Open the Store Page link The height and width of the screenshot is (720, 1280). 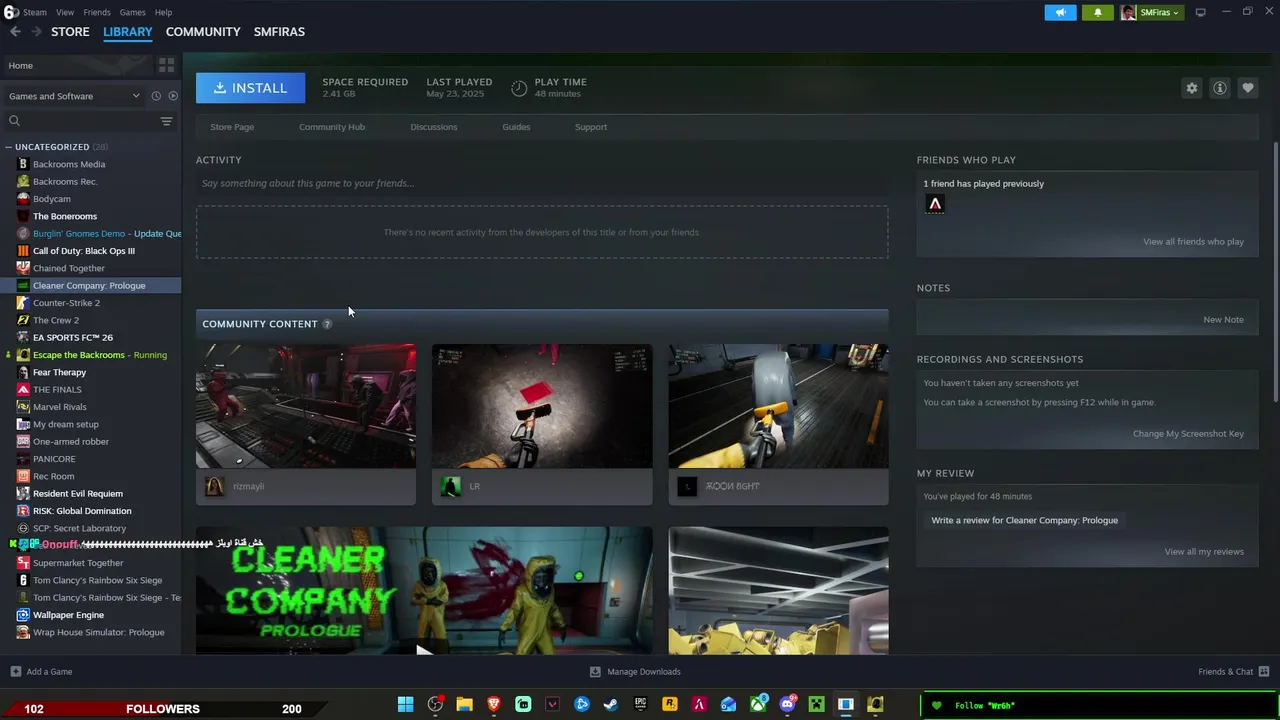[x=232, y=127]
